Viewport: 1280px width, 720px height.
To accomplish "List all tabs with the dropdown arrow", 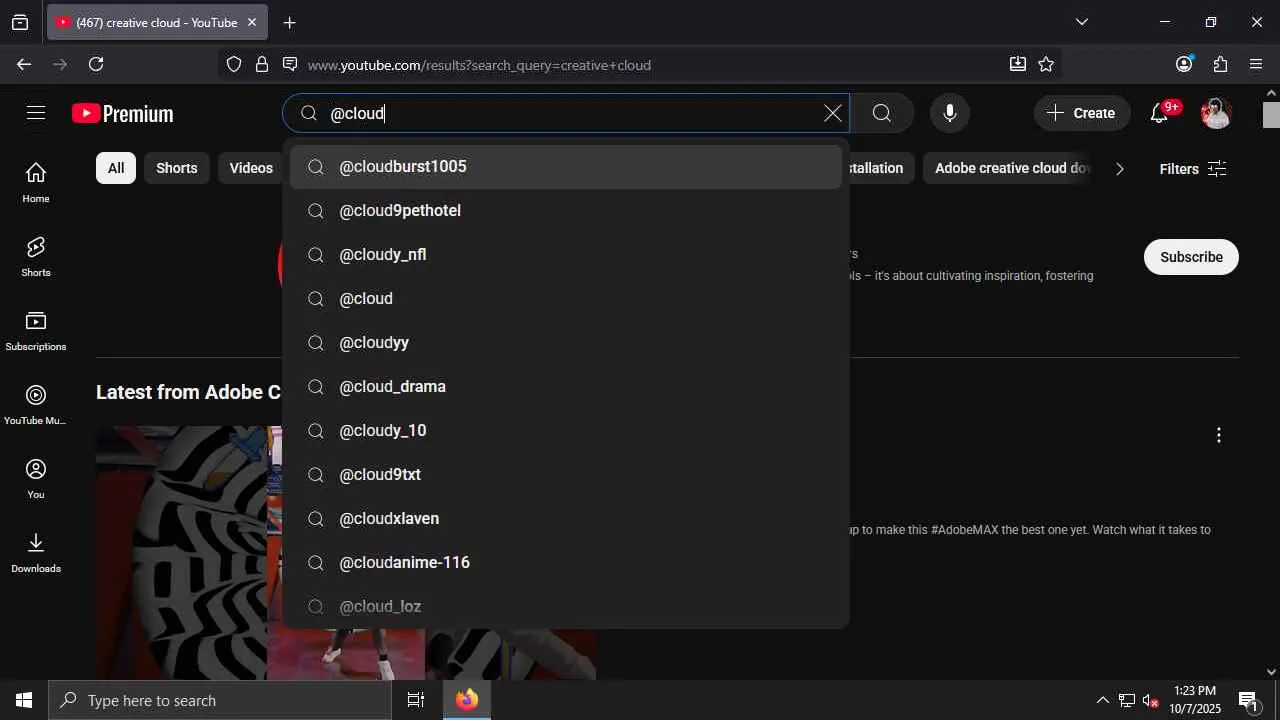I will tap(1081, 22).
